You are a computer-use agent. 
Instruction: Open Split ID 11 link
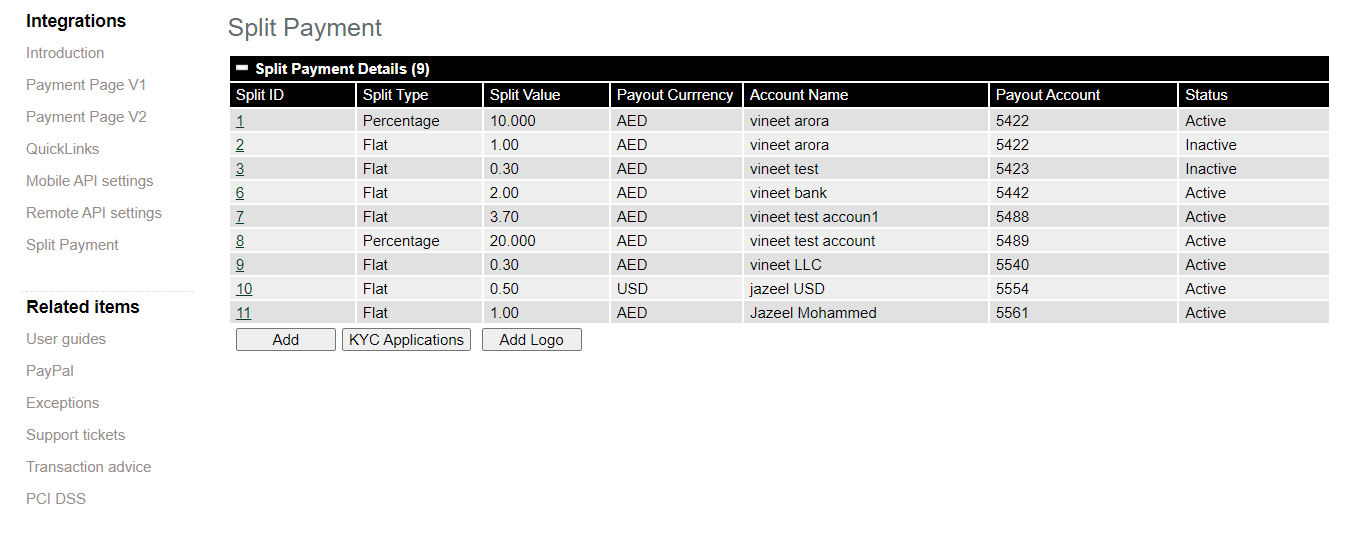pos(244,313)
